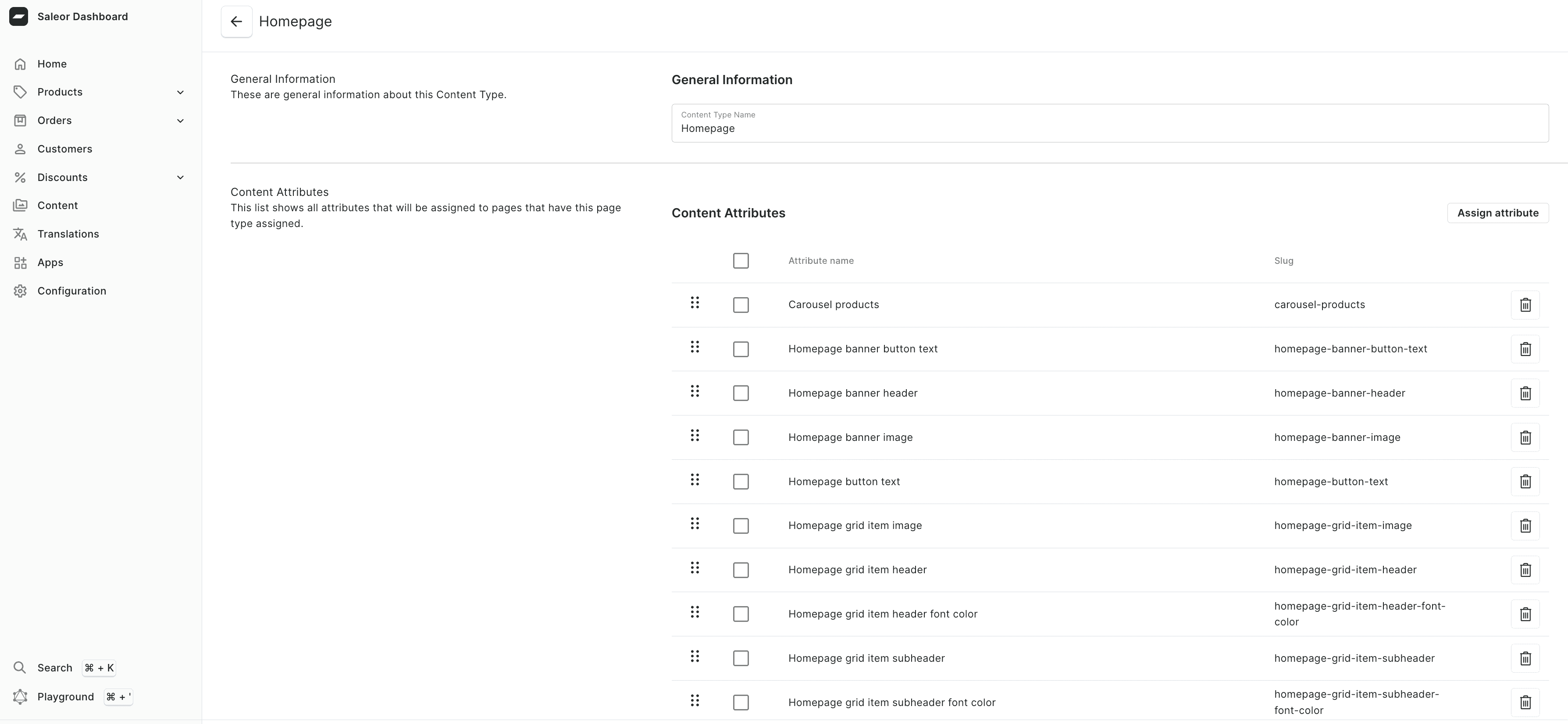Click drag handle for Homepage banner button text

coord(695,347)
